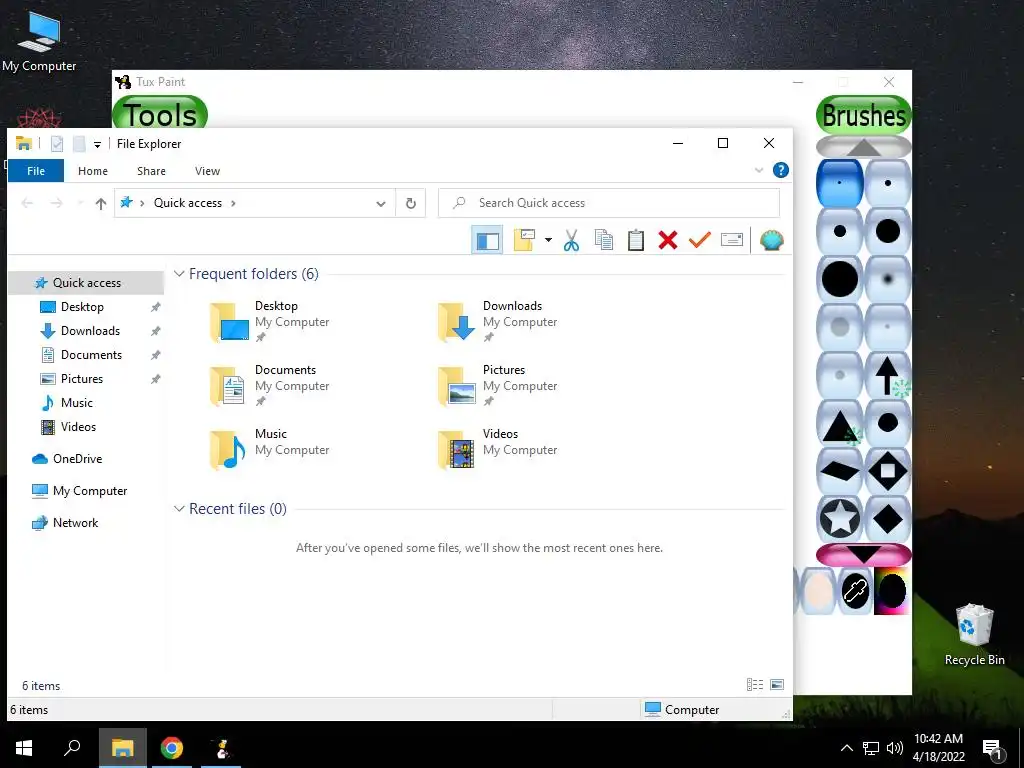The width and height of the screenshot is (1024, 768).
Task: Click the Tux Paint taskbar icon
Action: tap(222, 748)
